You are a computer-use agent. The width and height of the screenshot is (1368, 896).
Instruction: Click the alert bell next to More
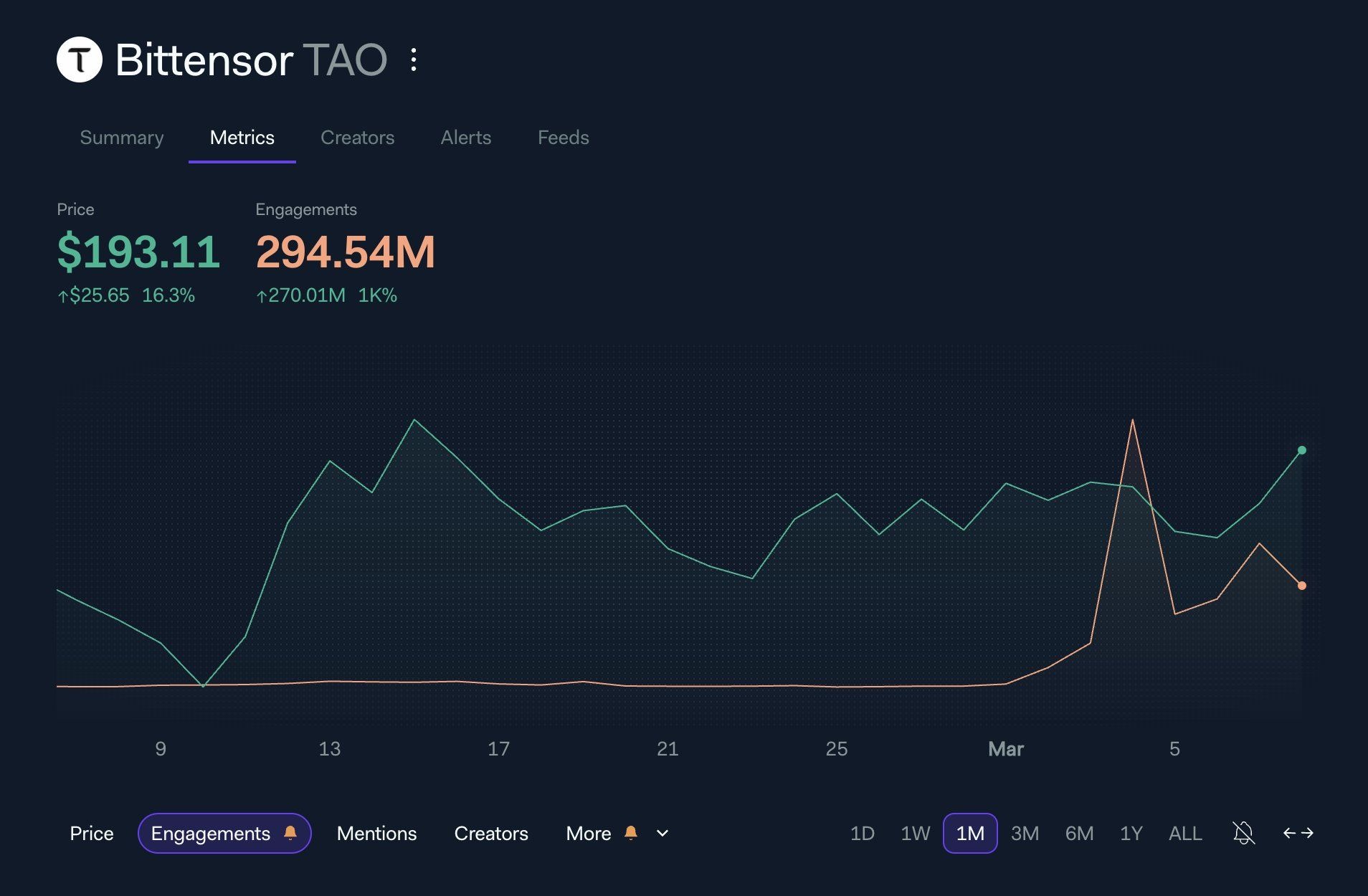coord(632,833)
